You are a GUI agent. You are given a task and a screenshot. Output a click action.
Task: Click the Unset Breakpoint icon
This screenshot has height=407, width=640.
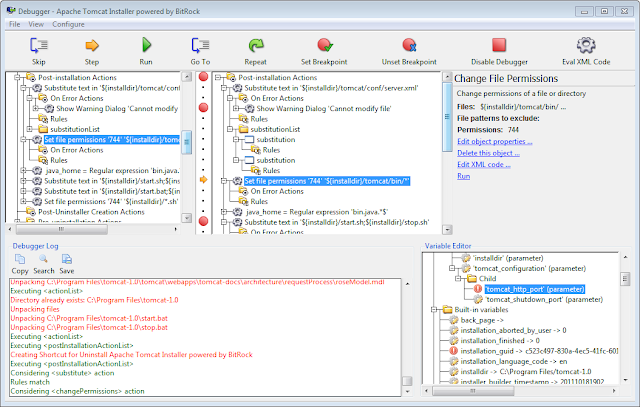click(409, 45)
